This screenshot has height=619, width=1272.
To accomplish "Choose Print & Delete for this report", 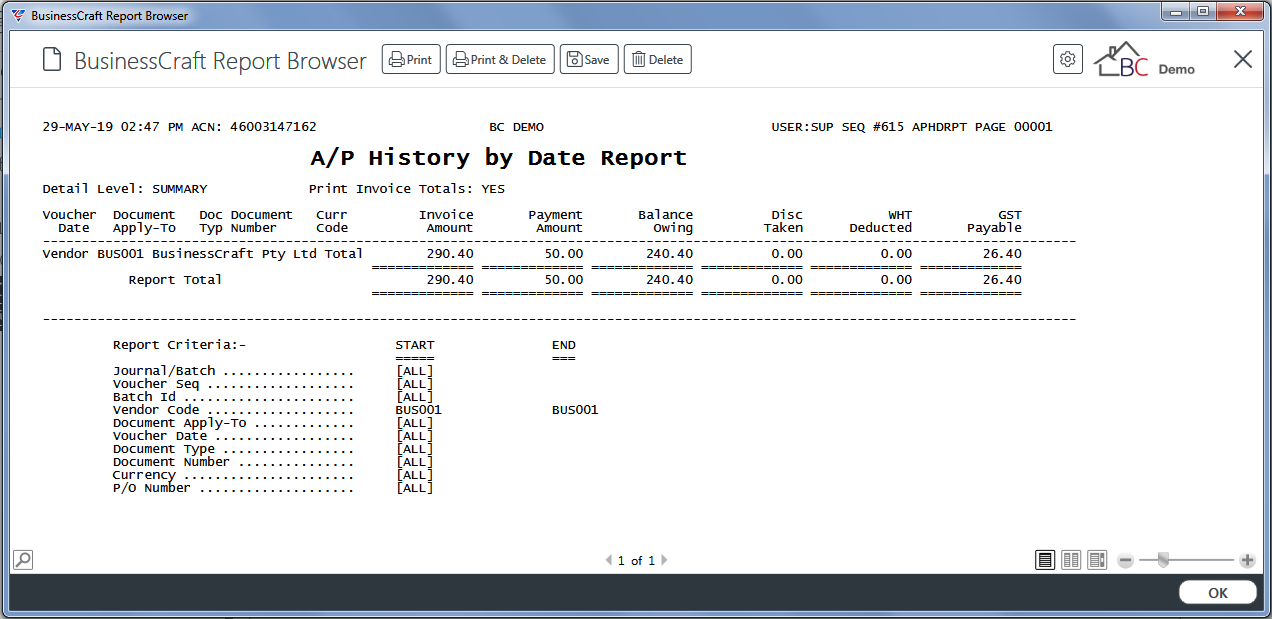I will pos(500,60).
